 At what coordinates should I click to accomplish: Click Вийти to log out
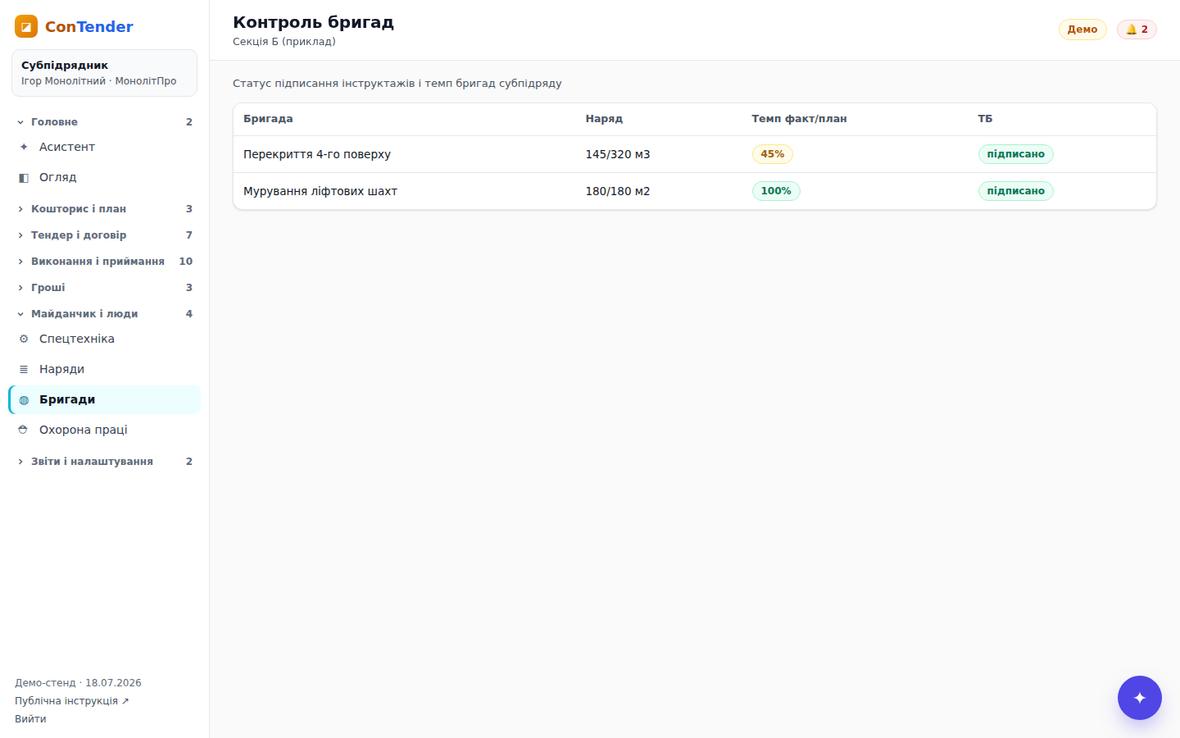tap(30, 719)
